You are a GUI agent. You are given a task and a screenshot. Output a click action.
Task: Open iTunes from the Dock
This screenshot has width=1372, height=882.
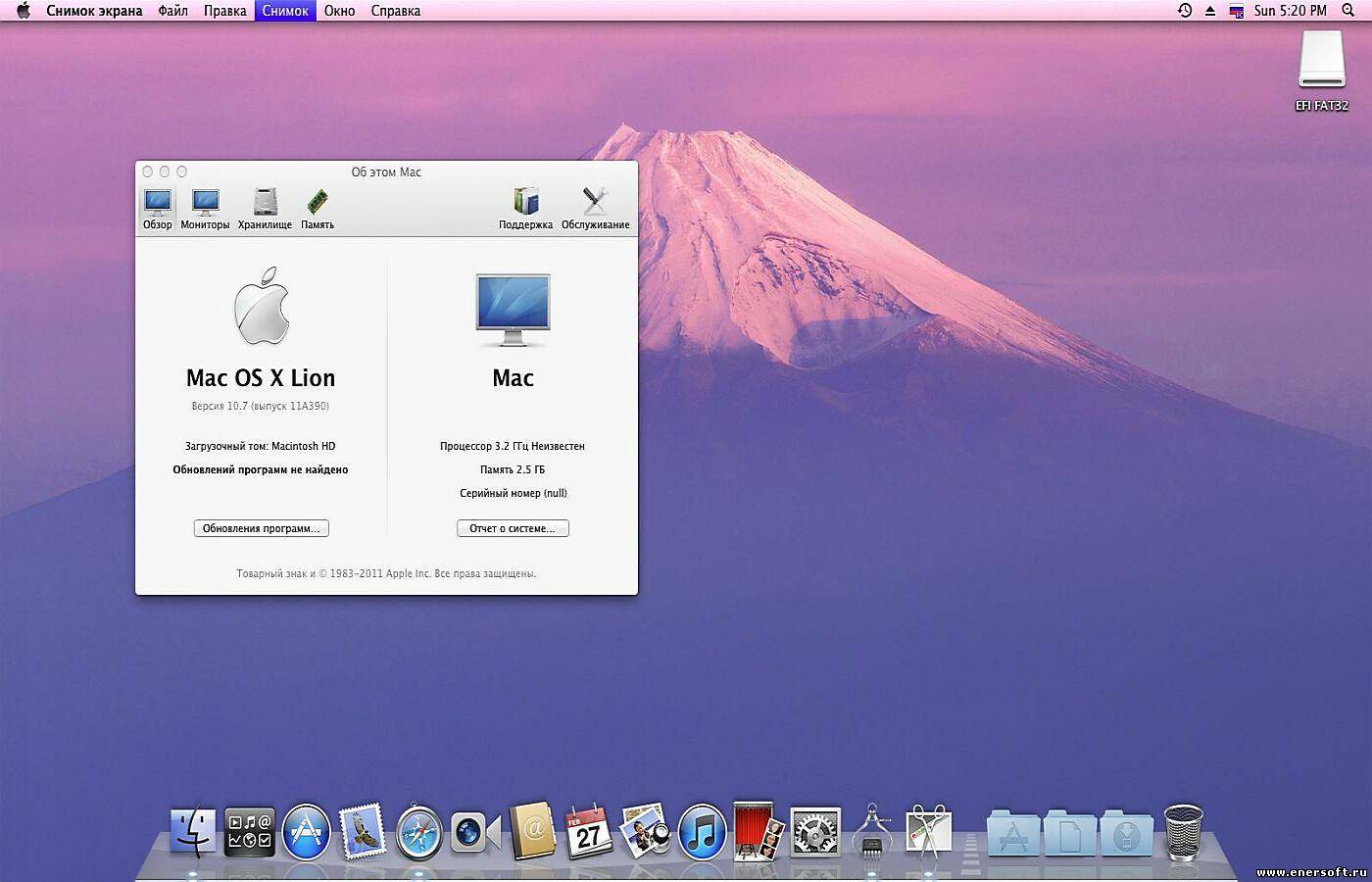pyautogui.click(x=702, y=833)
